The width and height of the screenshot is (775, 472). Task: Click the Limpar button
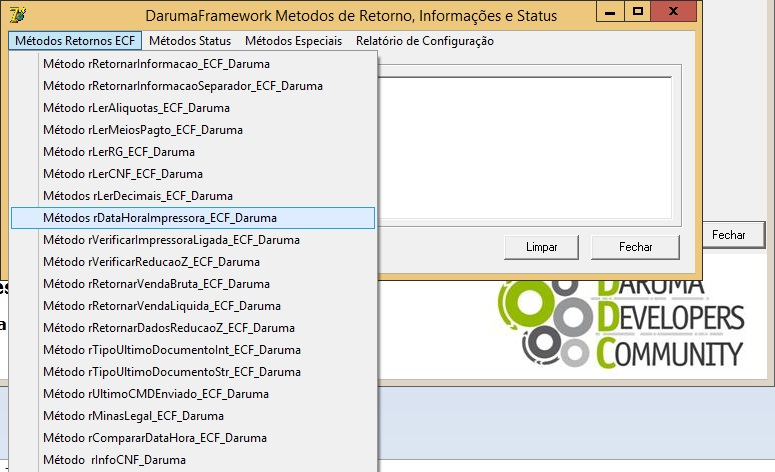click(x=541, y=247)
